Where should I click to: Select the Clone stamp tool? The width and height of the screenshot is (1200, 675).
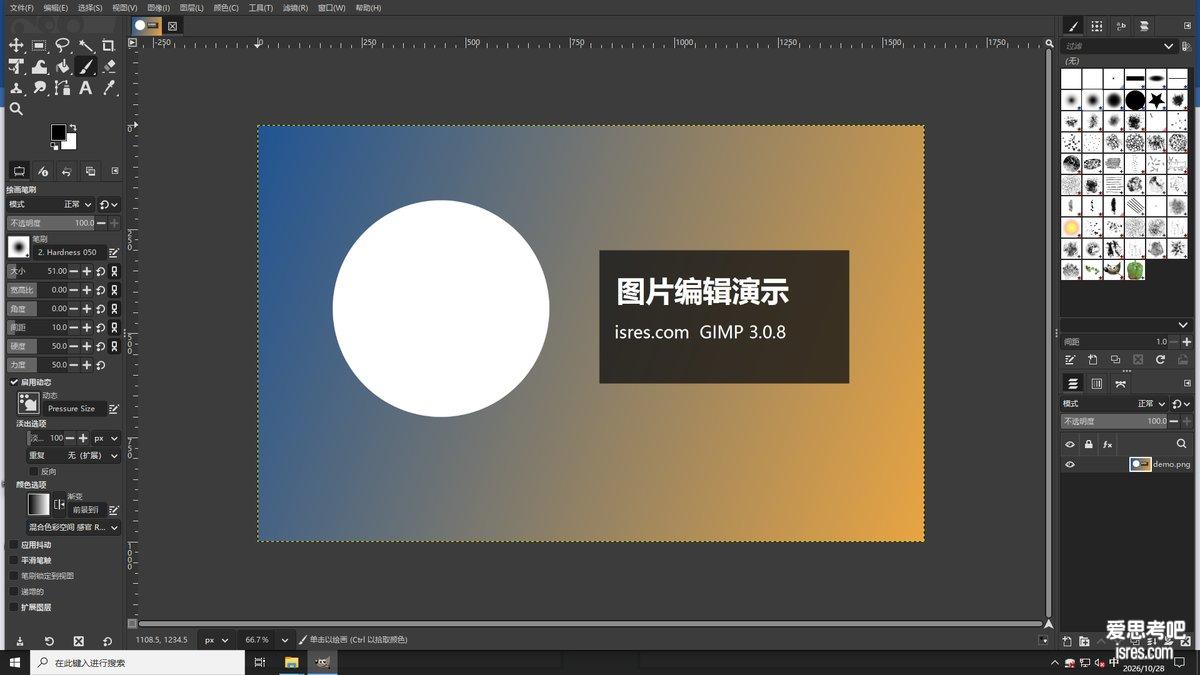click(x=16, y=88)
